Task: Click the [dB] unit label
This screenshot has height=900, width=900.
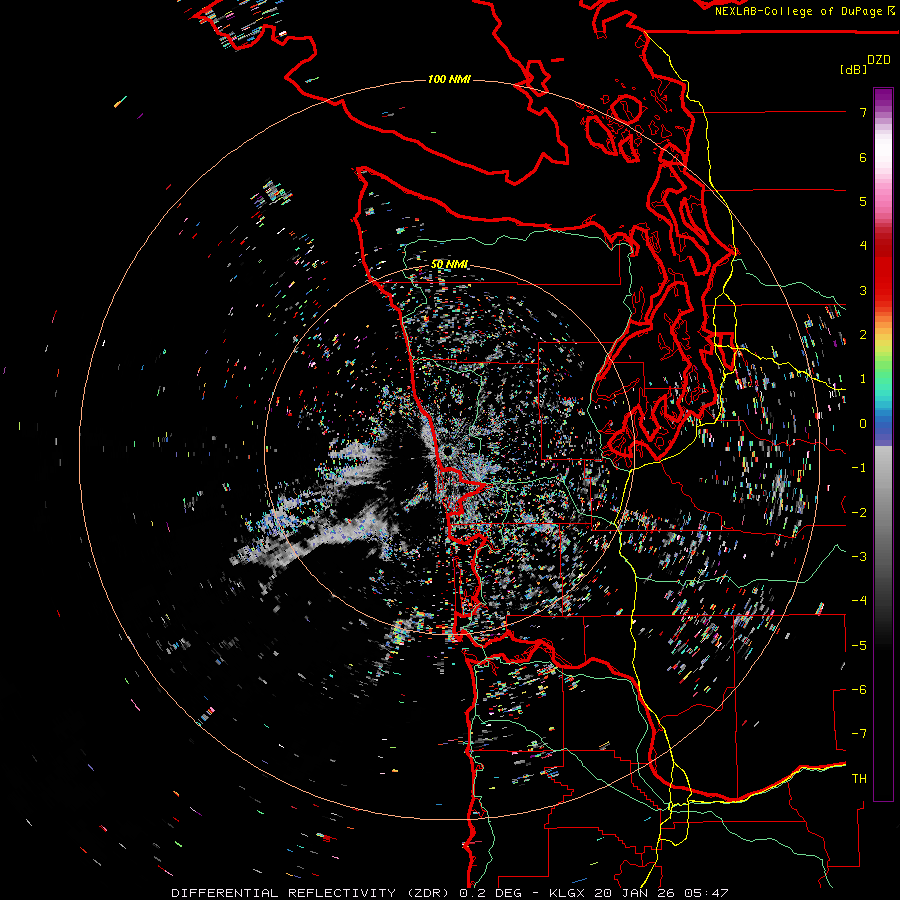Action: click(x=853, y=69)
